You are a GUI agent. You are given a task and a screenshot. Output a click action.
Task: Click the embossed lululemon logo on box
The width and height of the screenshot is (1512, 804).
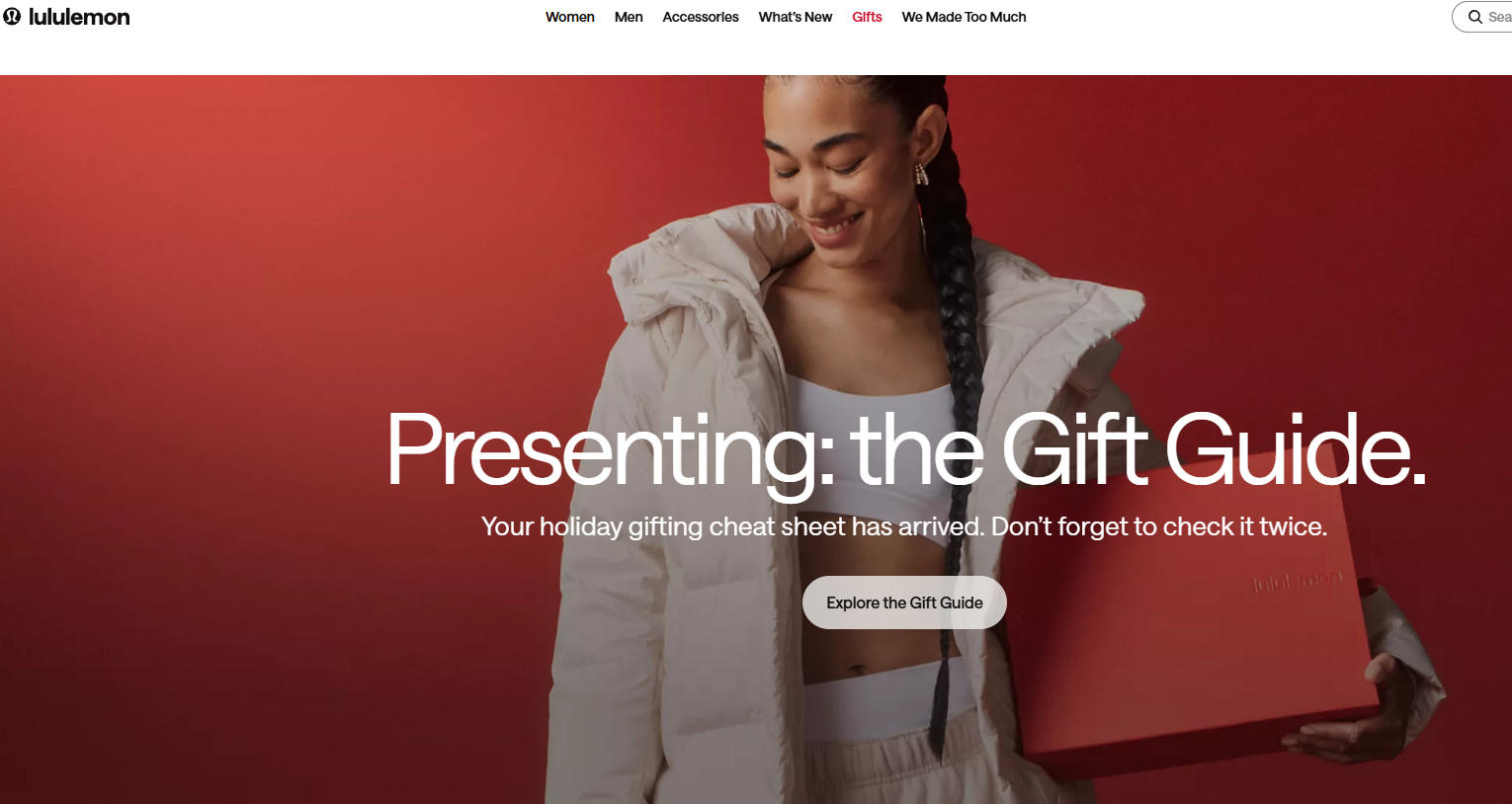pos(1298,581)
